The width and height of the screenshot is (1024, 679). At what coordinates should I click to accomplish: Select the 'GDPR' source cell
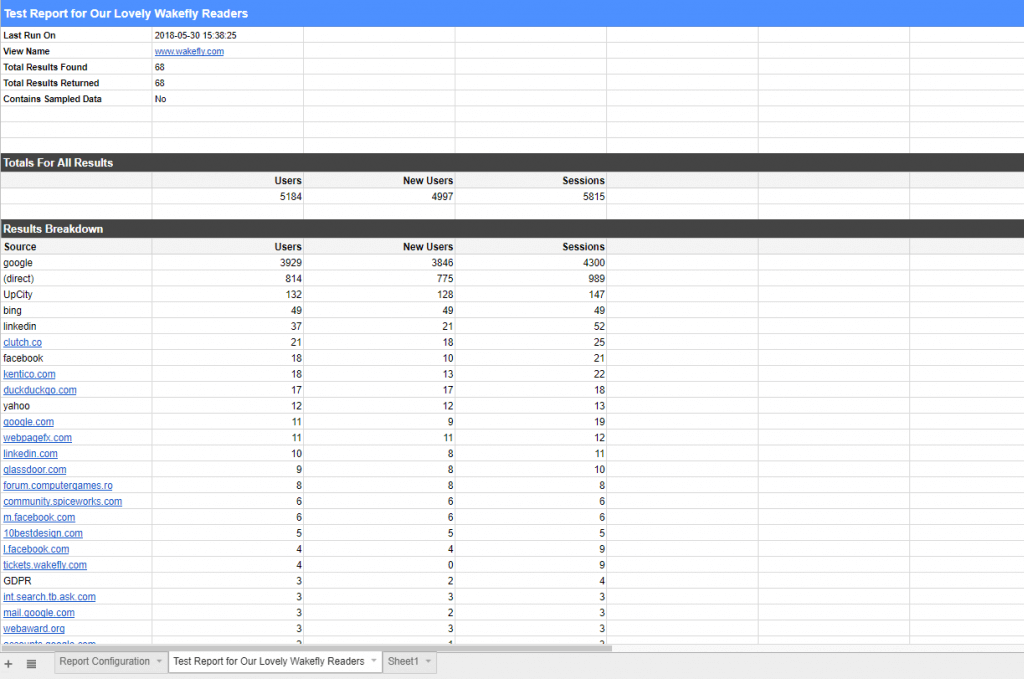[x=76, y=581]
